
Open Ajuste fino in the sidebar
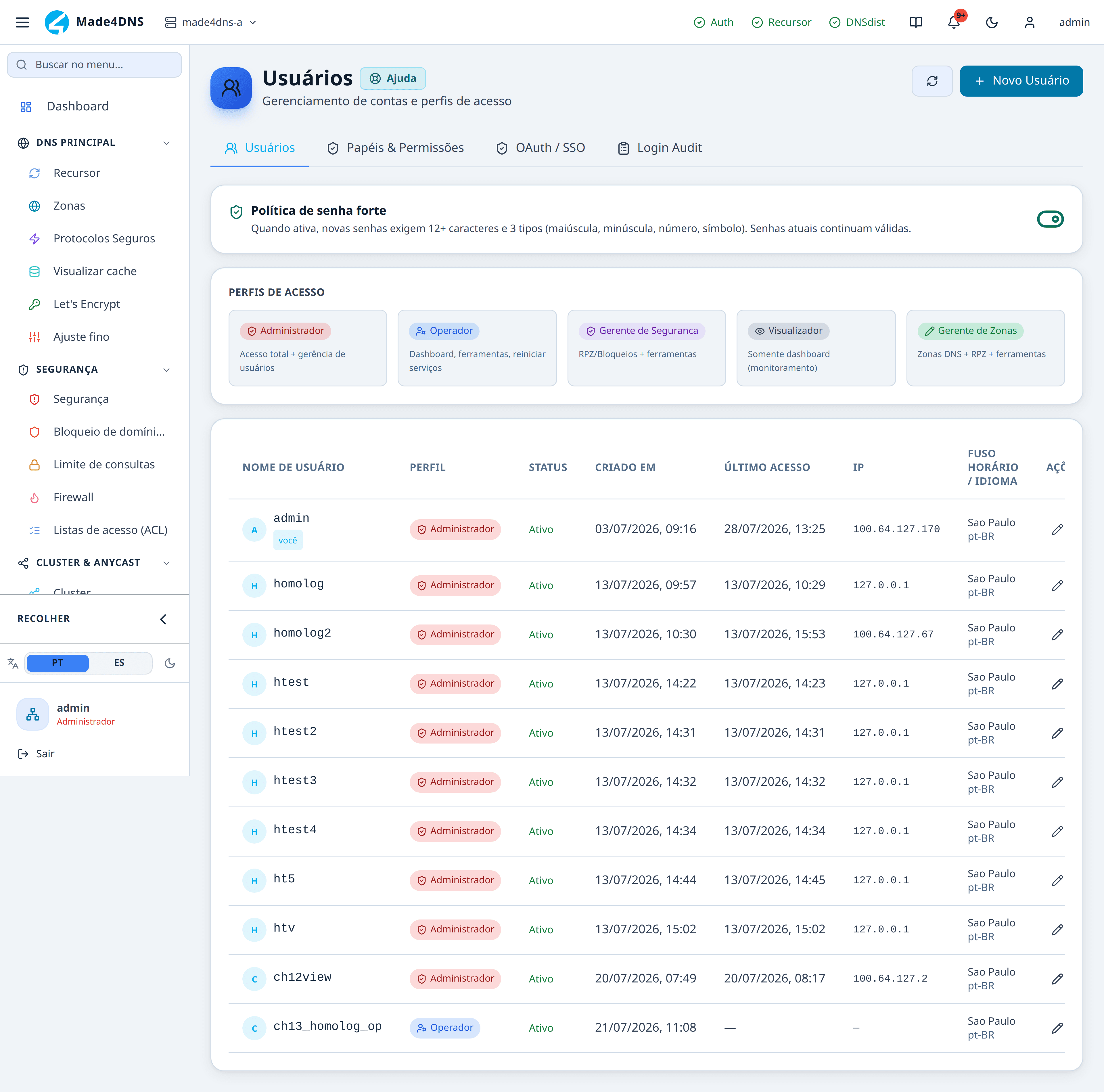coord(94,337)
